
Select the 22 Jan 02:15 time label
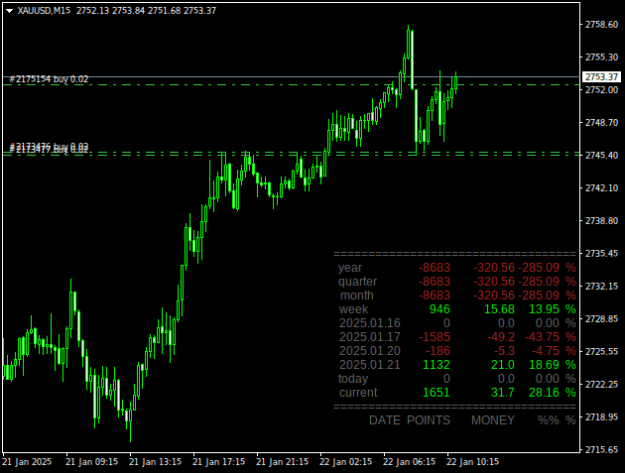coord(346,462)
